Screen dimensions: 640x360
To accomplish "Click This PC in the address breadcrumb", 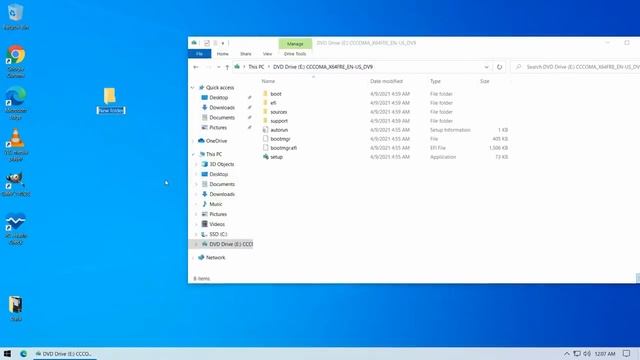I will point(256,67).
